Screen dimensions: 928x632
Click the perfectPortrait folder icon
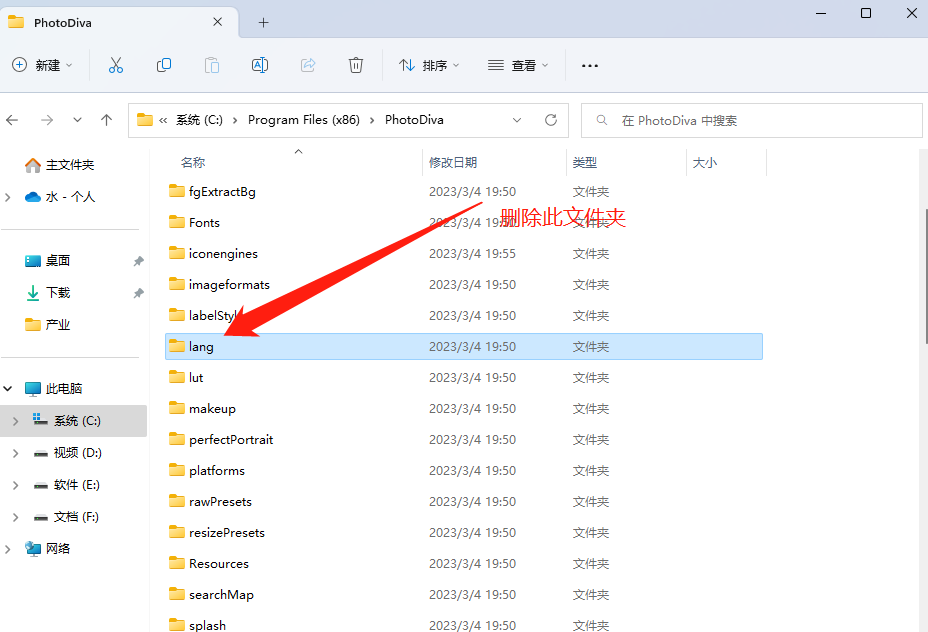coord(176,439)
